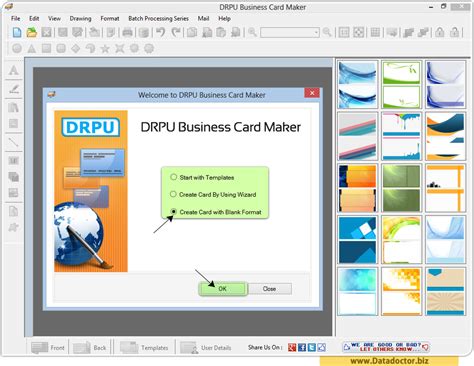Open the Drawing menu

point(80,18)
